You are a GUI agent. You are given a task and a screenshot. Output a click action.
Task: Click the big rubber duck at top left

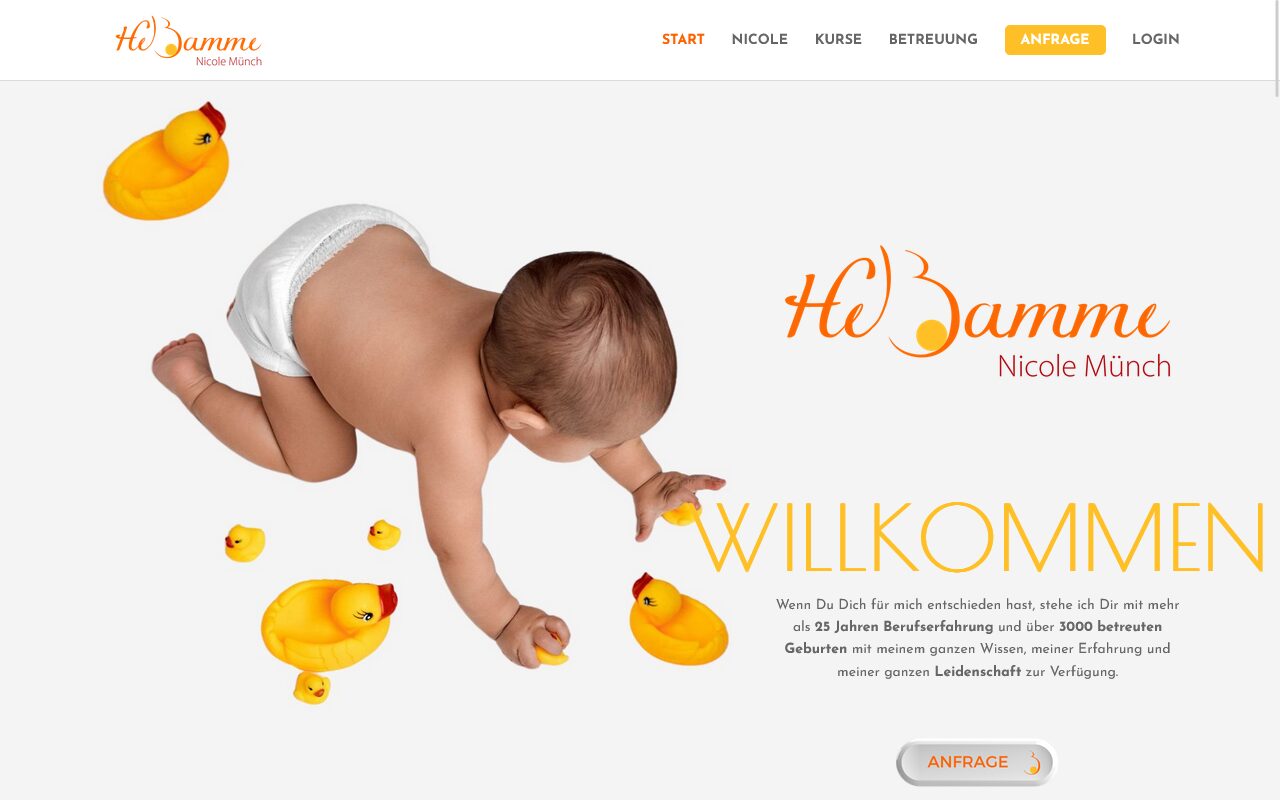coord(166,160)
